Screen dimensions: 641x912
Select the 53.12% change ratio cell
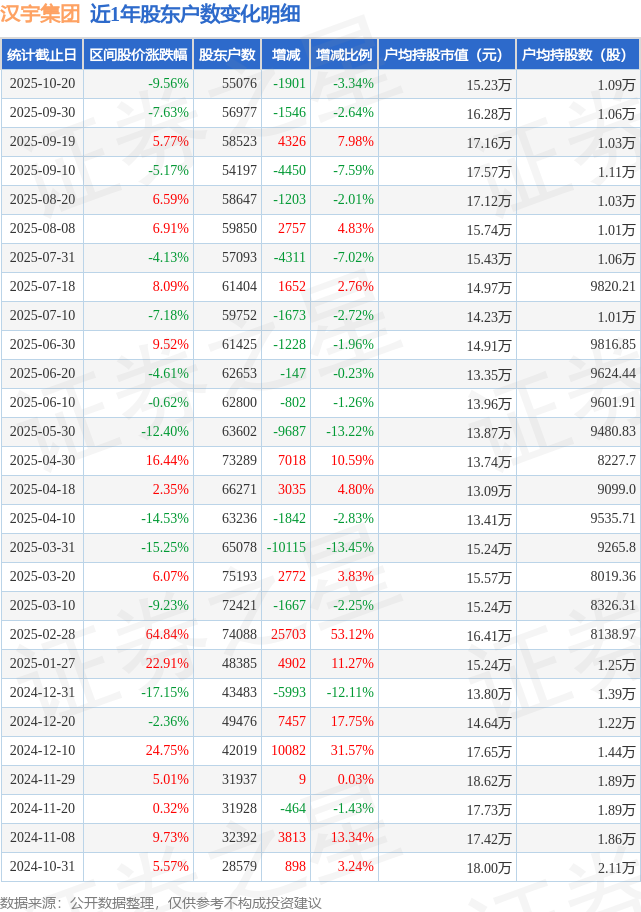click(x=354, y=634)
